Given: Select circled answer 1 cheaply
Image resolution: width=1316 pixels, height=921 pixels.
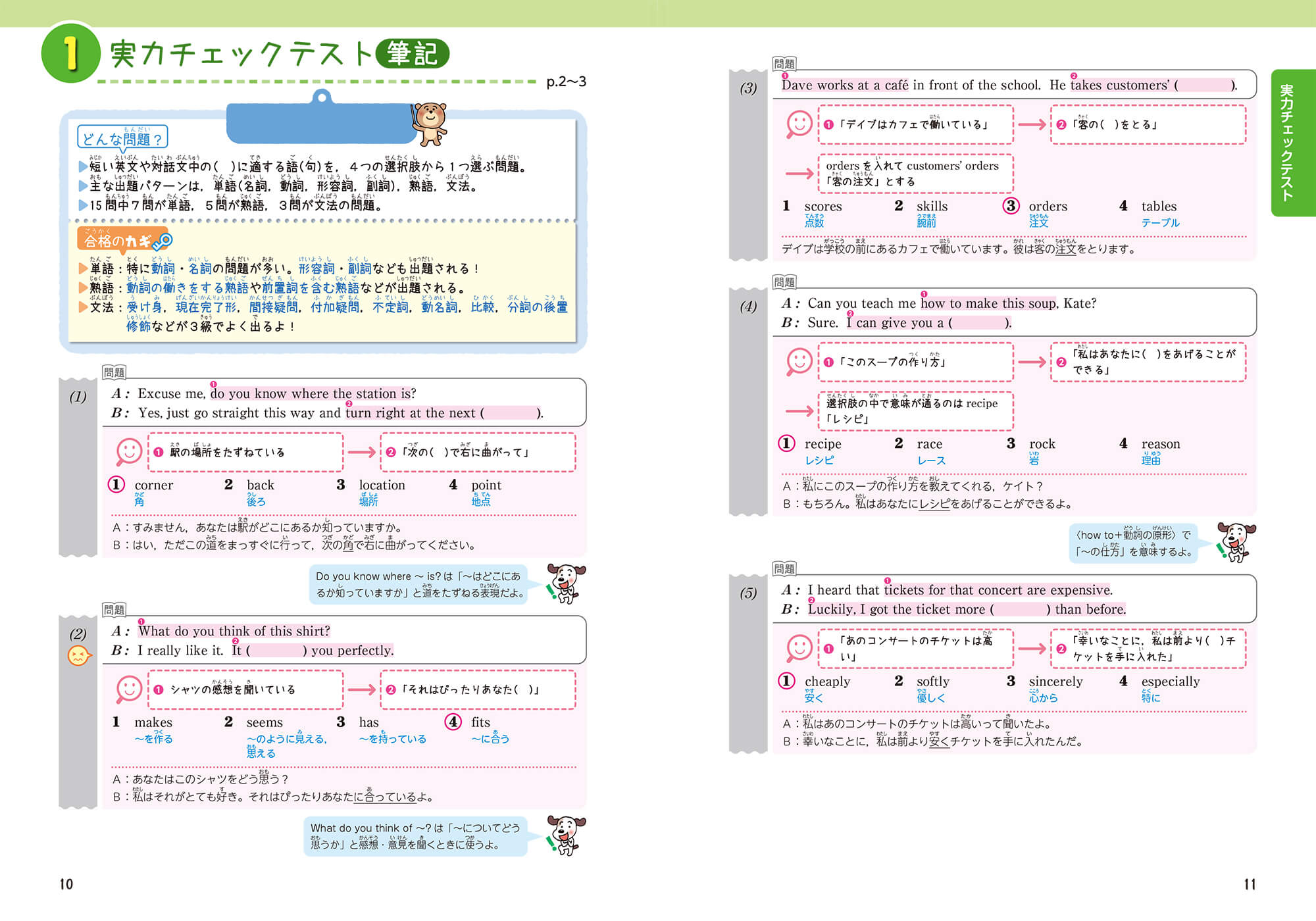Looking at the screenshot, I should click(x=815, y=681).
